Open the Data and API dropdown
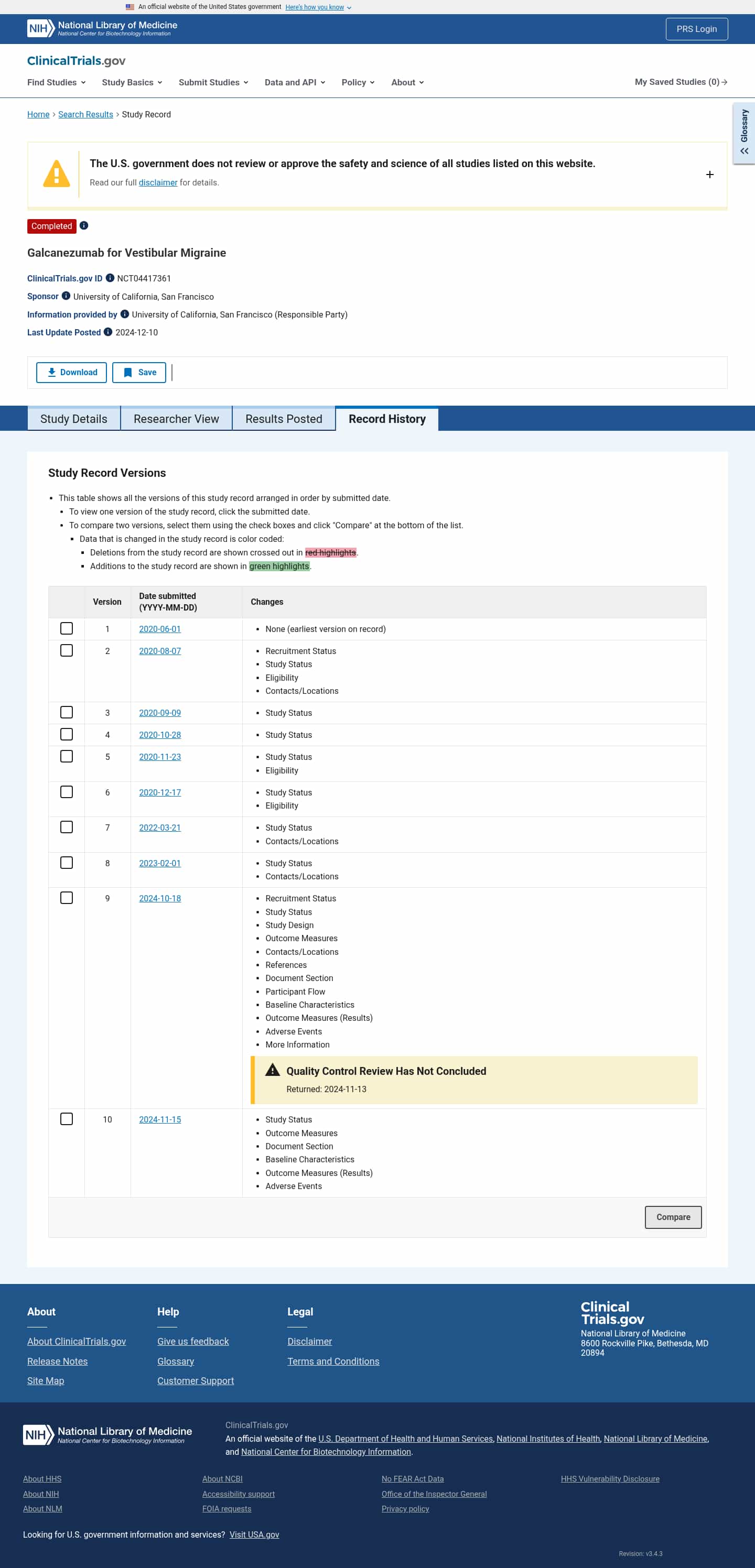Screen dimensions: 755x1568 pyautogui.click(x=295, y=82)
